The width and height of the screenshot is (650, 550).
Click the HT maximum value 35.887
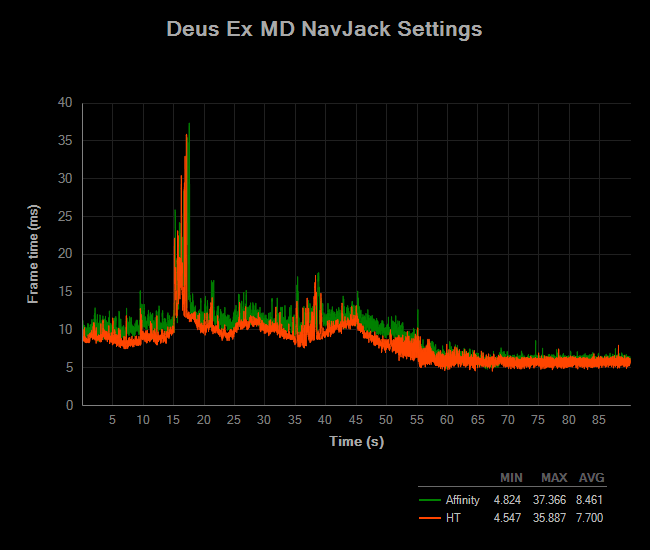[x=549, y=518]
